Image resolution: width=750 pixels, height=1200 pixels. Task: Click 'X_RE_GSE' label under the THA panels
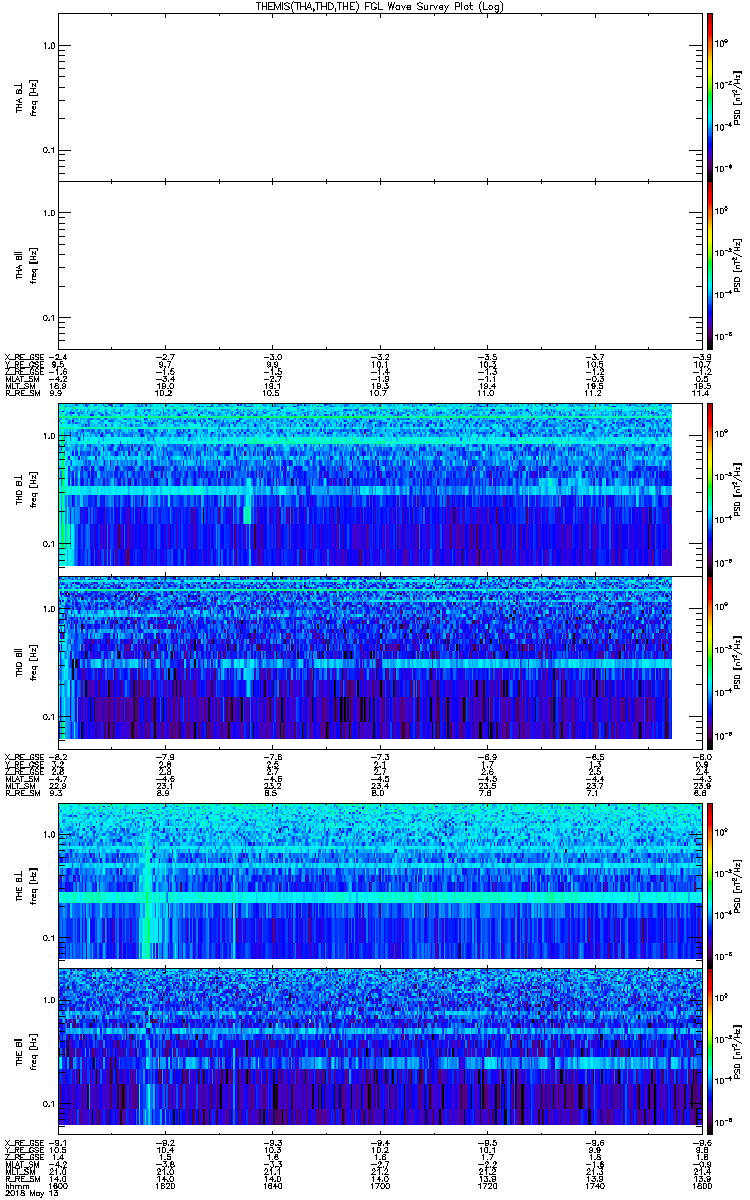pos(24,356)
